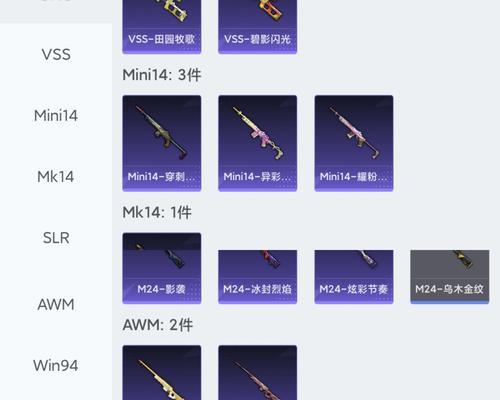Screen dimensions: 500x400
Task: Open the gray M24-乌木金纹 skin card
Action: pyautogui.click(x=450, y=277)
